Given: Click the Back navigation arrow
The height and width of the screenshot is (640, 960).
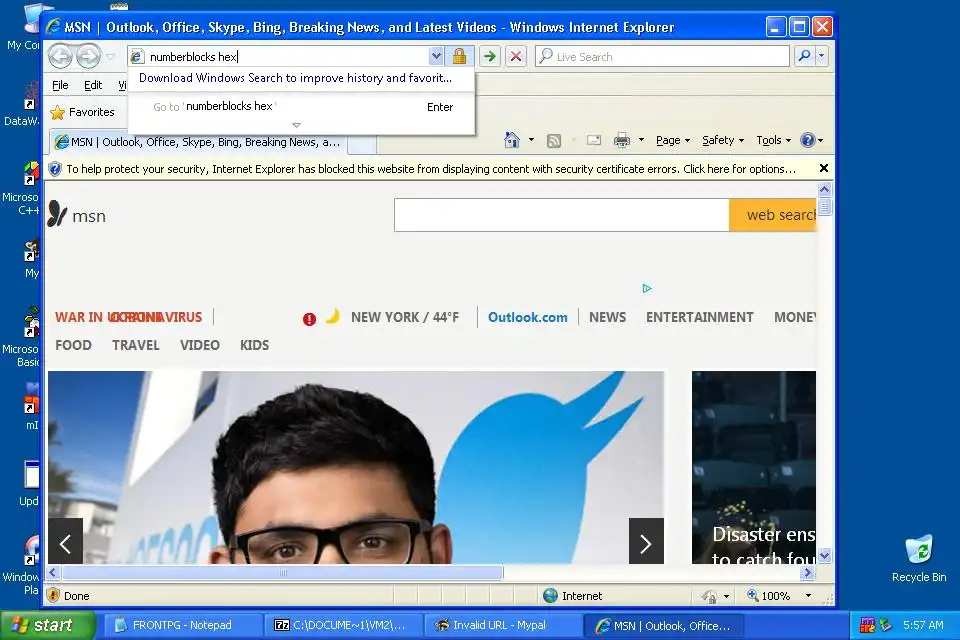Looking at the screenshot, I should pos(61,57).
